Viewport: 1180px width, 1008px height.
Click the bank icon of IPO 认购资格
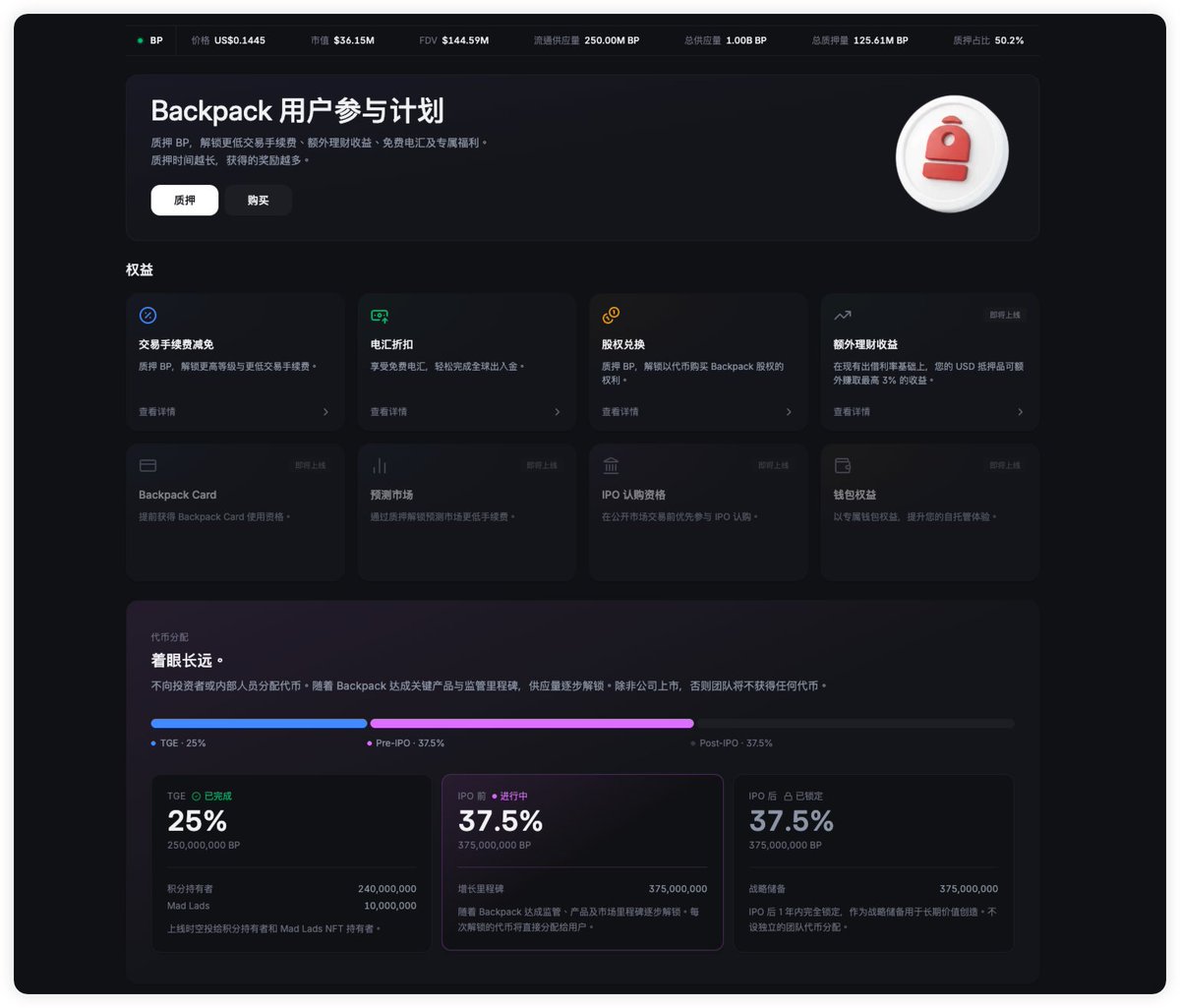point(611,465)
